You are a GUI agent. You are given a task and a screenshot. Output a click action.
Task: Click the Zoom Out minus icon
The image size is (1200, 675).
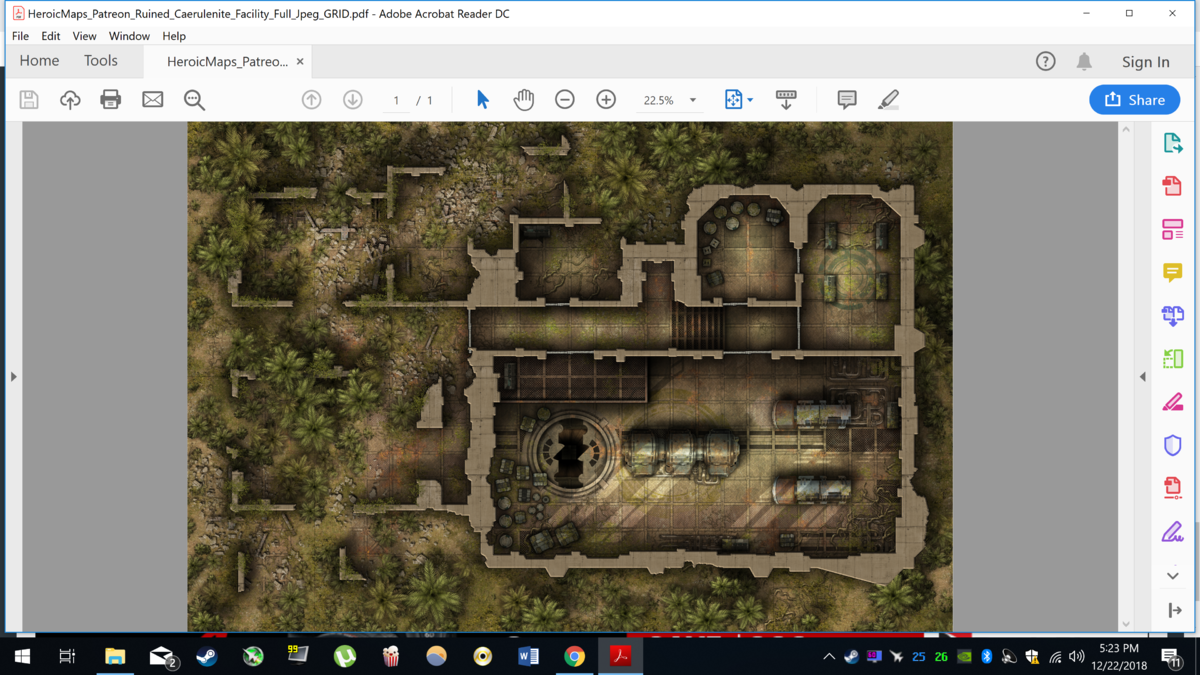click(565, 100)
